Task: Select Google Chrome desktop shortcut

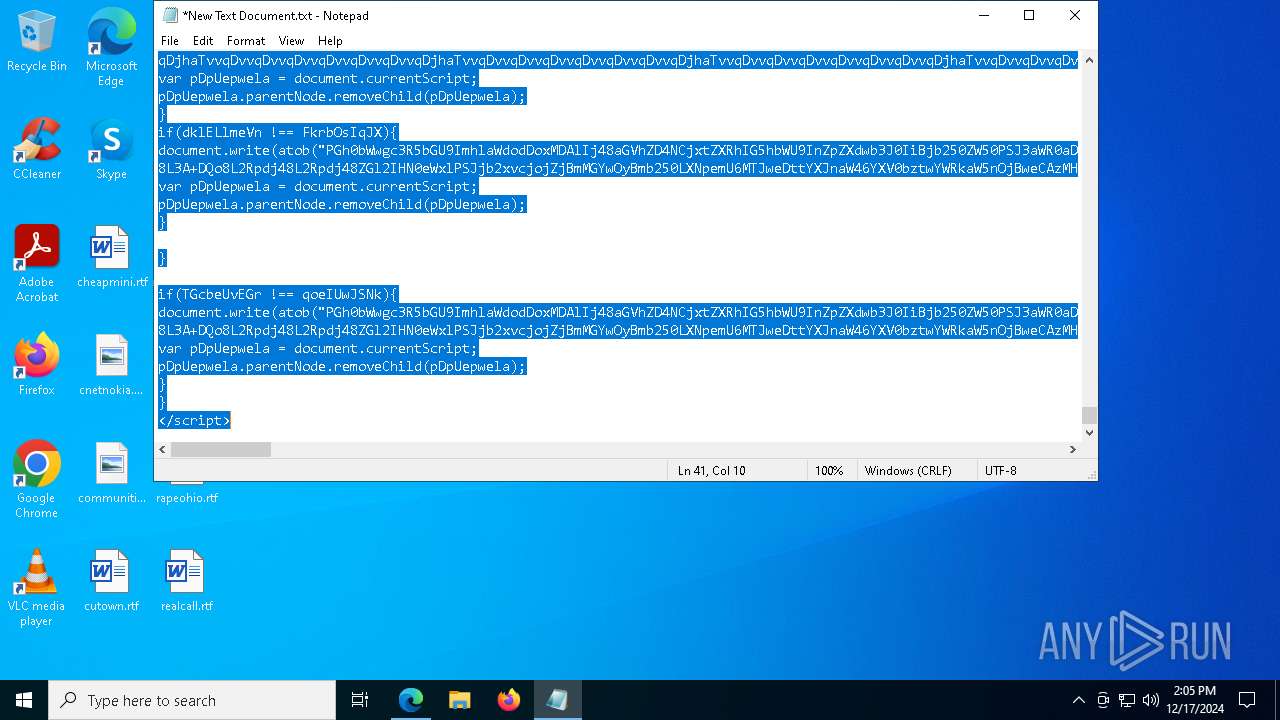Action: [x=37, y=479]
